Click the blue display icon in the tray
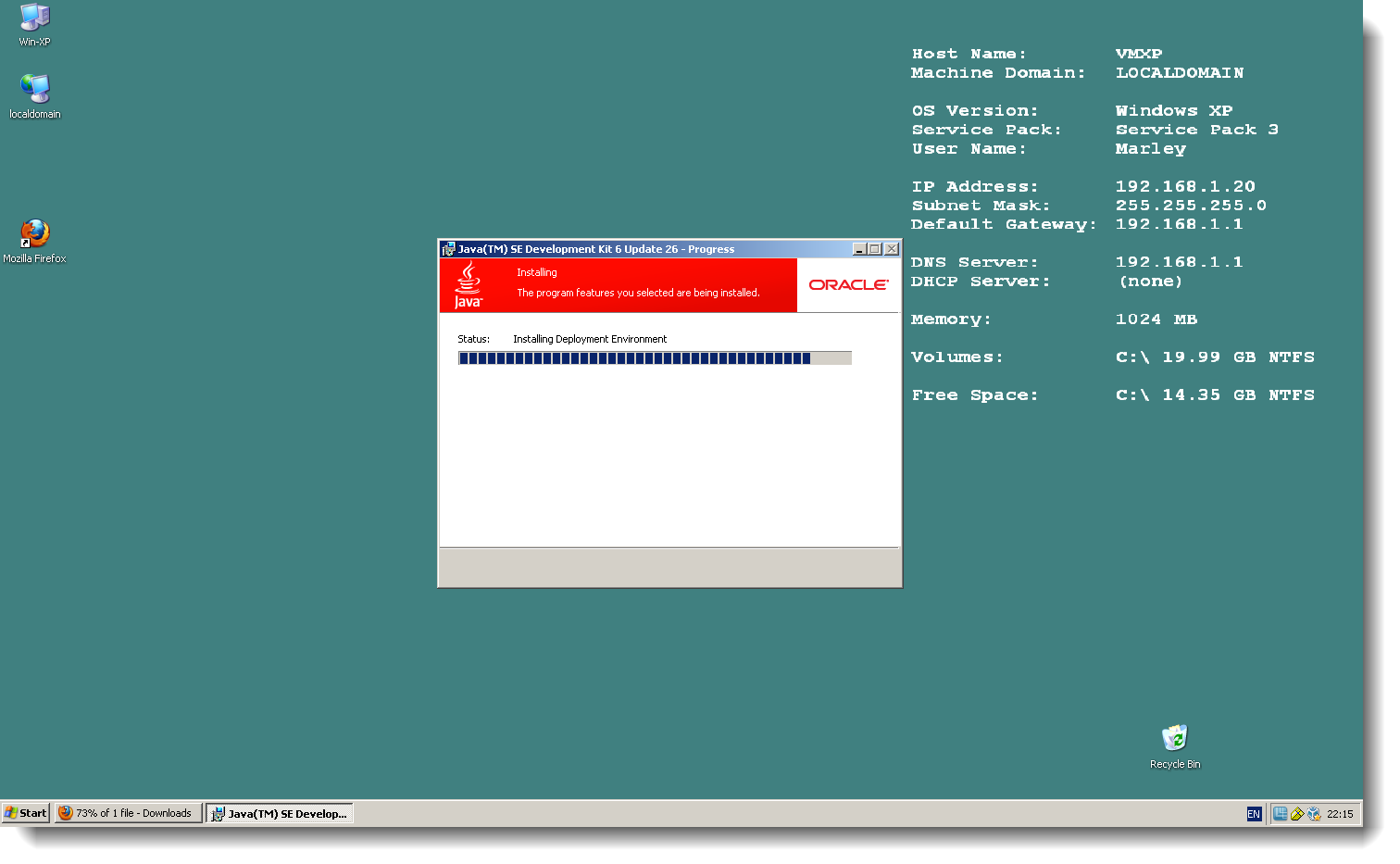Image resolution: width=1400 pixels, height=864 pixels. tap(1281, 814)
